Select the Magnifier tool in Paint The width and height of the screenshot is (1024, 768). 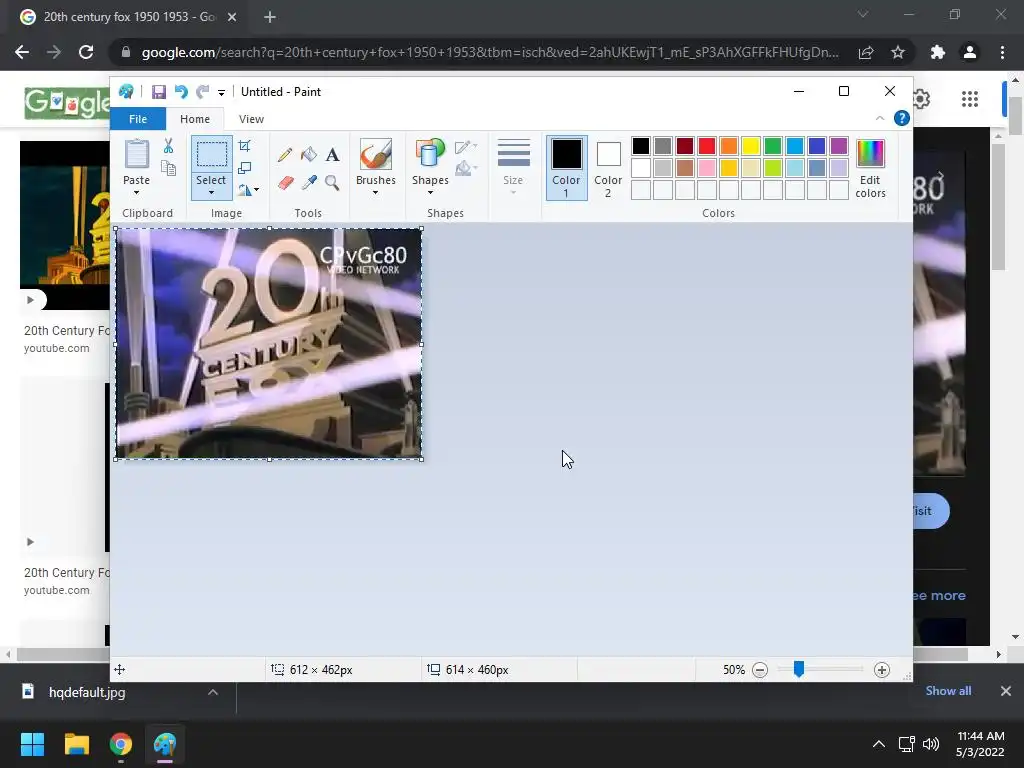pos(332,183)
